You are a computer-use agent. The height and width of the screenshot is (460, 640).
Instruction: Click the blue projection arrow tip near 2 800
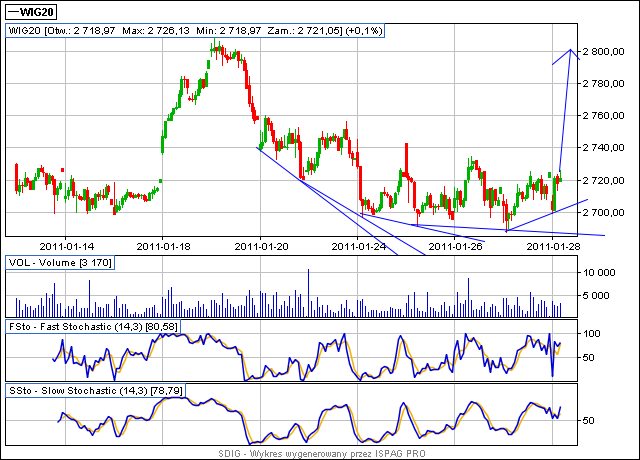tap(572, 50)
